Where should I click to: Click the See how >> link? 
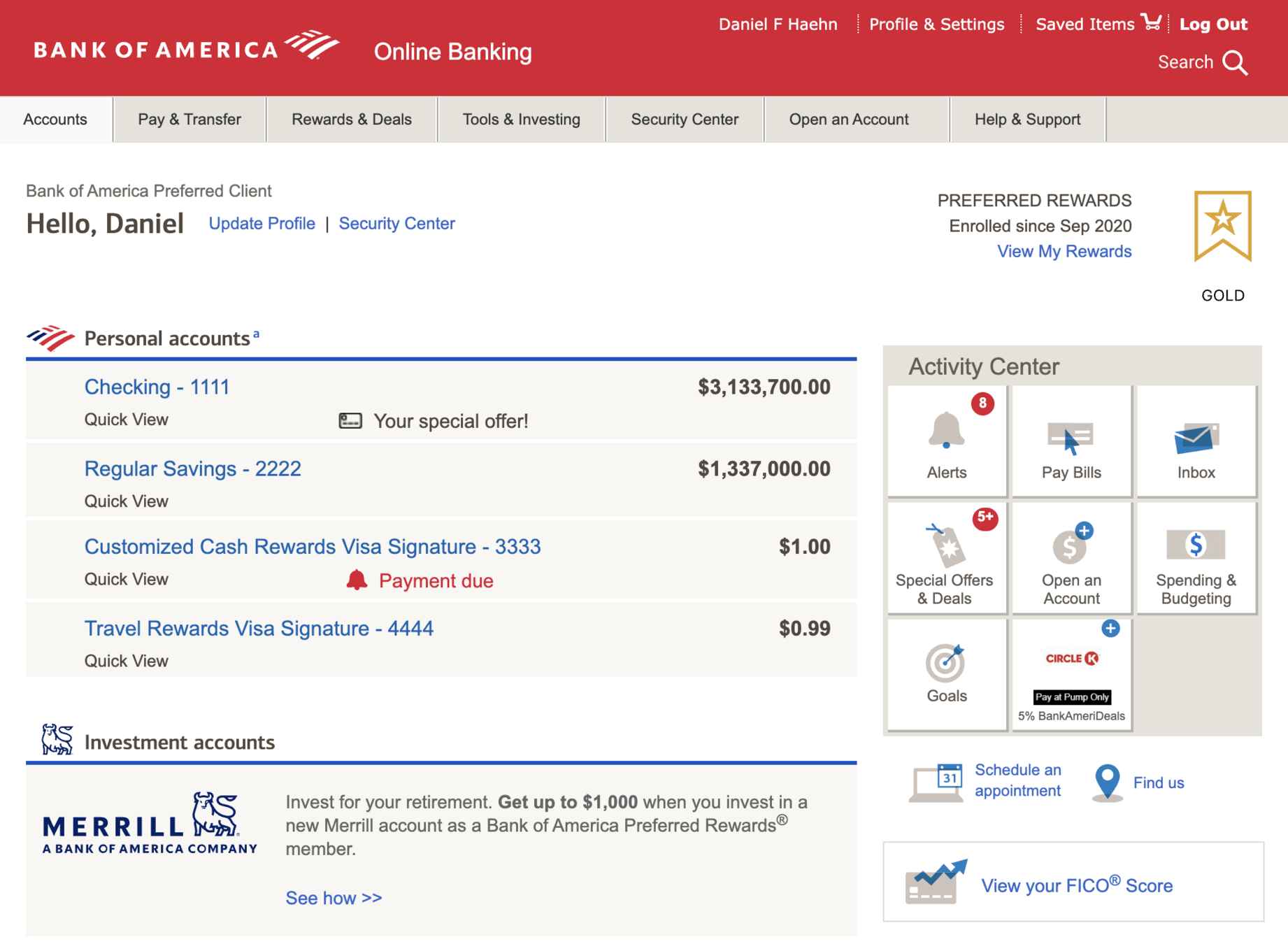tap(334, 898)
